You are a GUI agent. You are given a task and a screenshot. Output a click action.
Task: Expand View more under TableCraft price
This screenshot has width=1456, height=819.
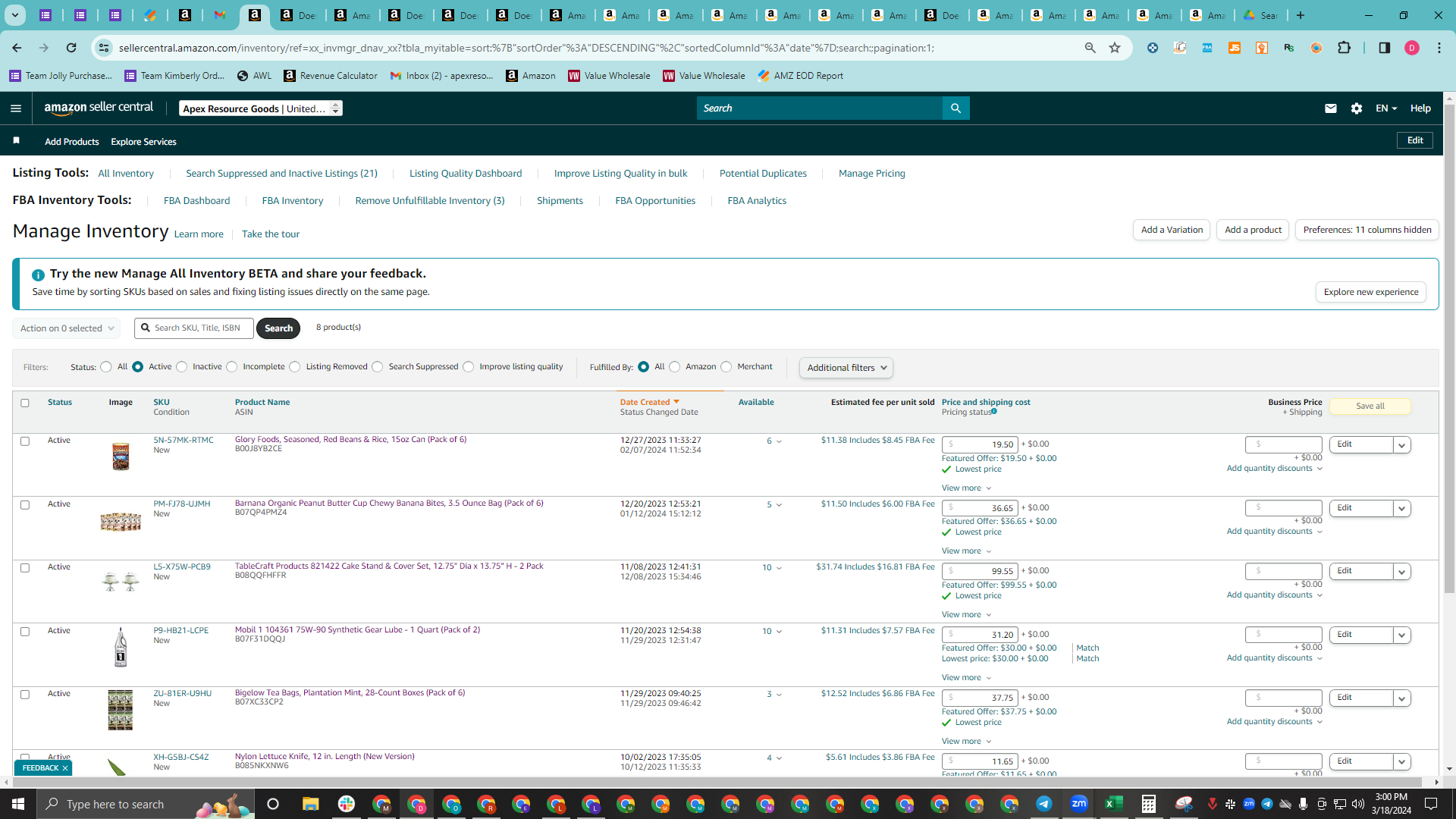[967, 615]
